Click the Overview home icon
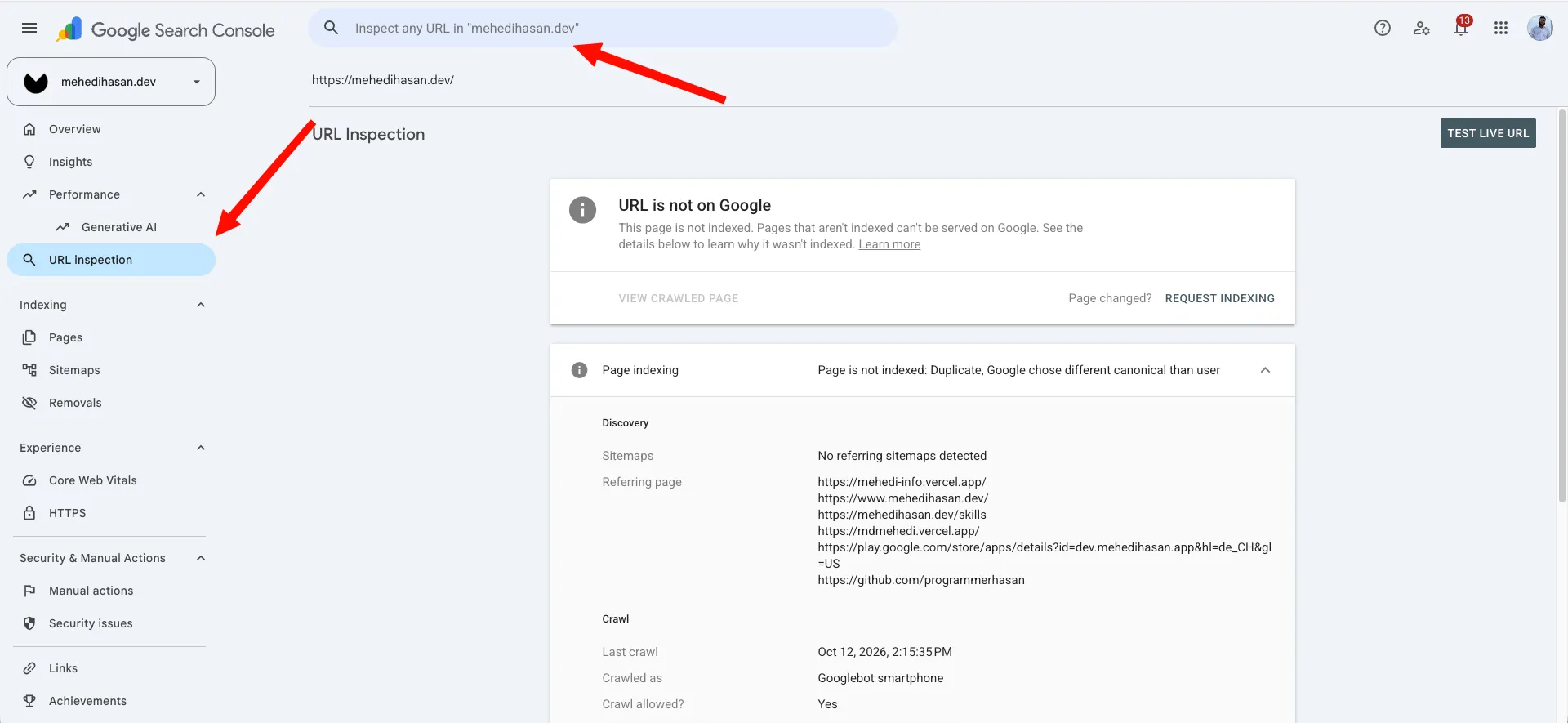This screenshot has width=1568, height=723. pyautogui.click(x=29, y=129)
